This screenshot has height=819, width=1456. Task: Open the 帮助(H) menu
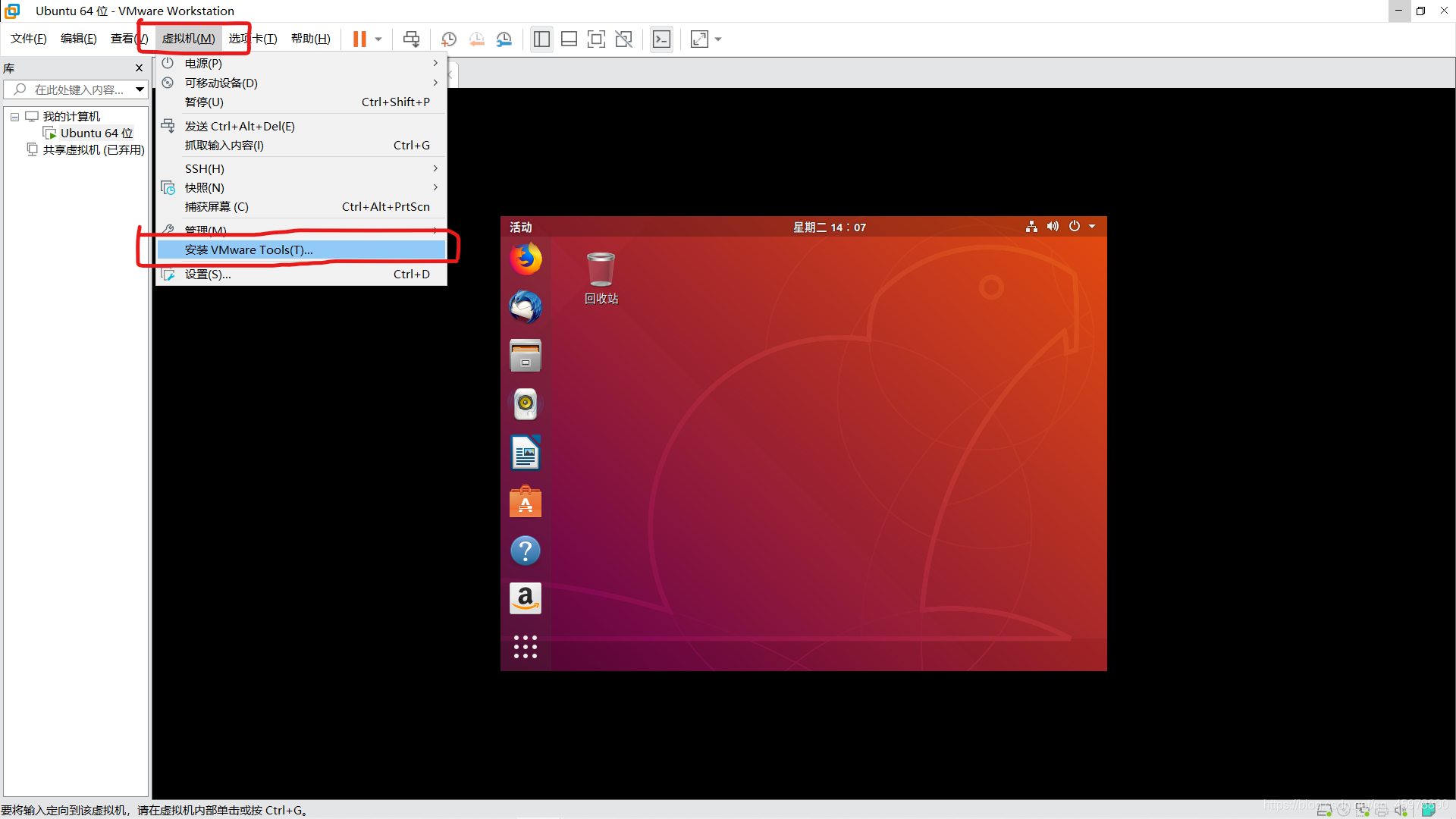[x=311, y=39]
